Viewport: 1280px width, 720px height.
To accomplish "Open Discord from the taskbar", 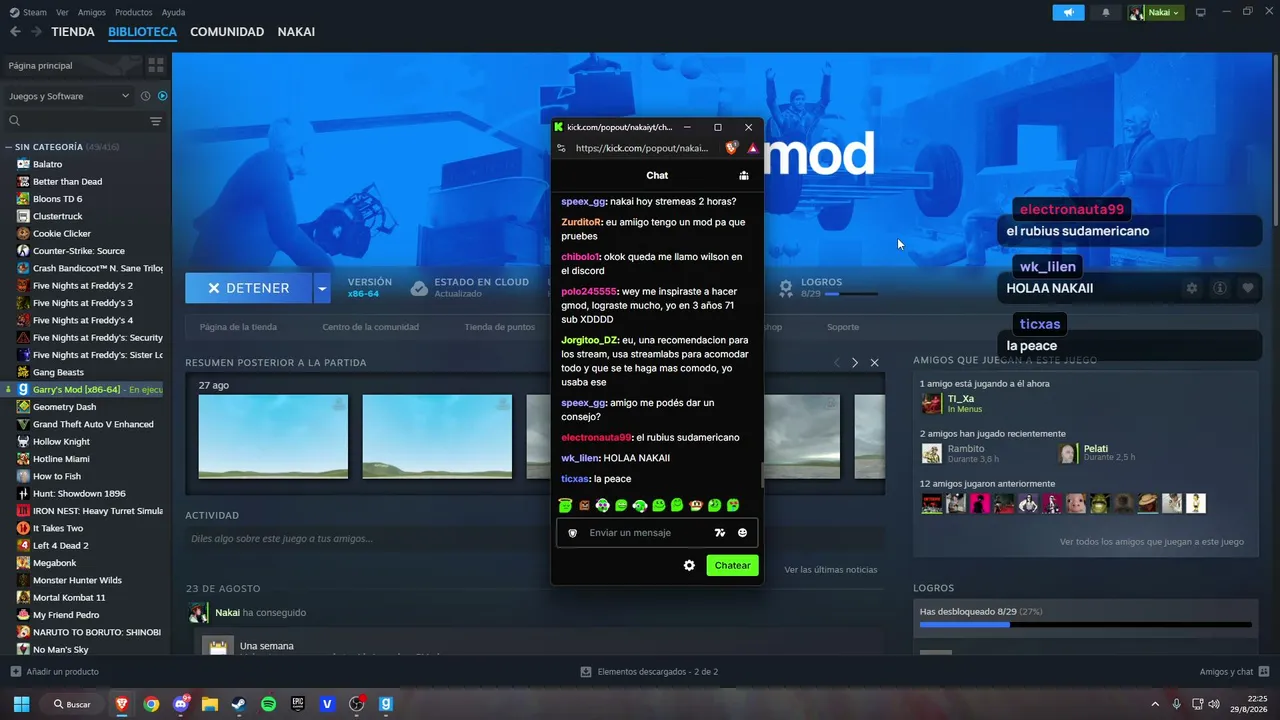I will 180,704.
